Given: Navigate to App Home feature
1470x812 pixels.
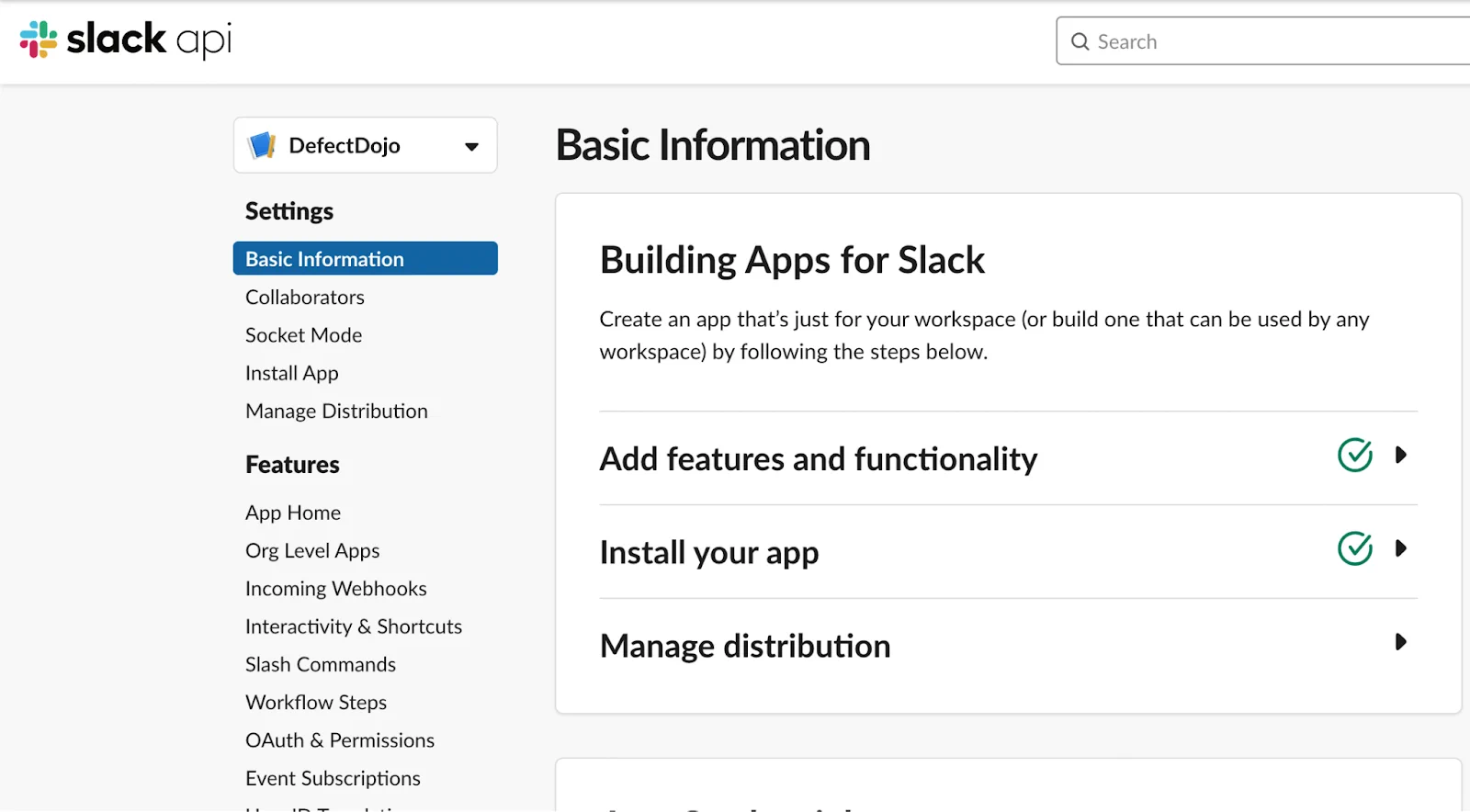Looking at the screenshot, I should (292, 513).
